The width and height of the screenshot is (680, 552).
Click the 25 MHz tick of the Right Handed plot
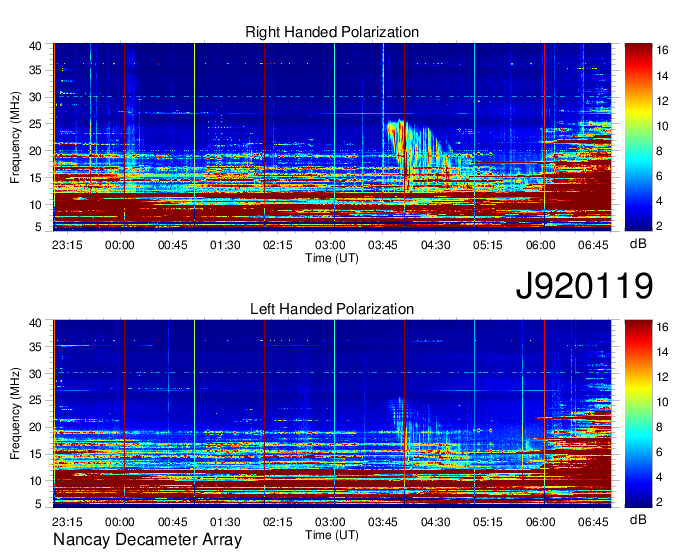[x=35, y=124]
